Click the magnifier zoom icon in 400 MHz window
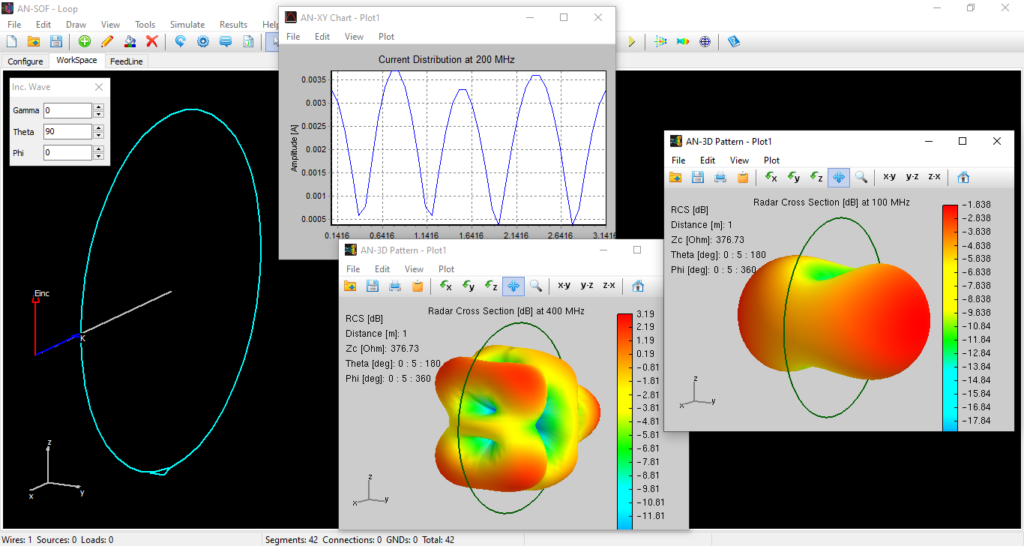This screenshot has height=546, width=1024. click(536, 286)
